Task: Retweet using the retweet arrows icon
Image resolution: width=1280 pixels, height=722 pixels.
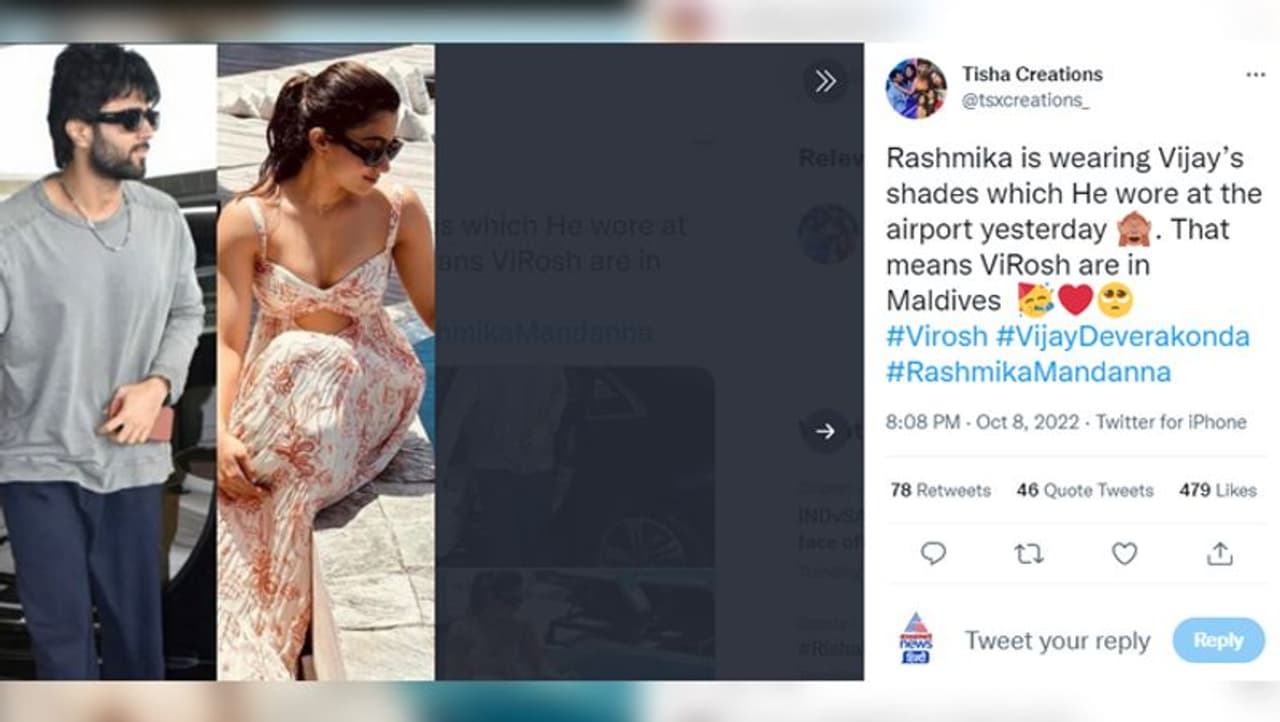Action: [x=1029, y=553]
